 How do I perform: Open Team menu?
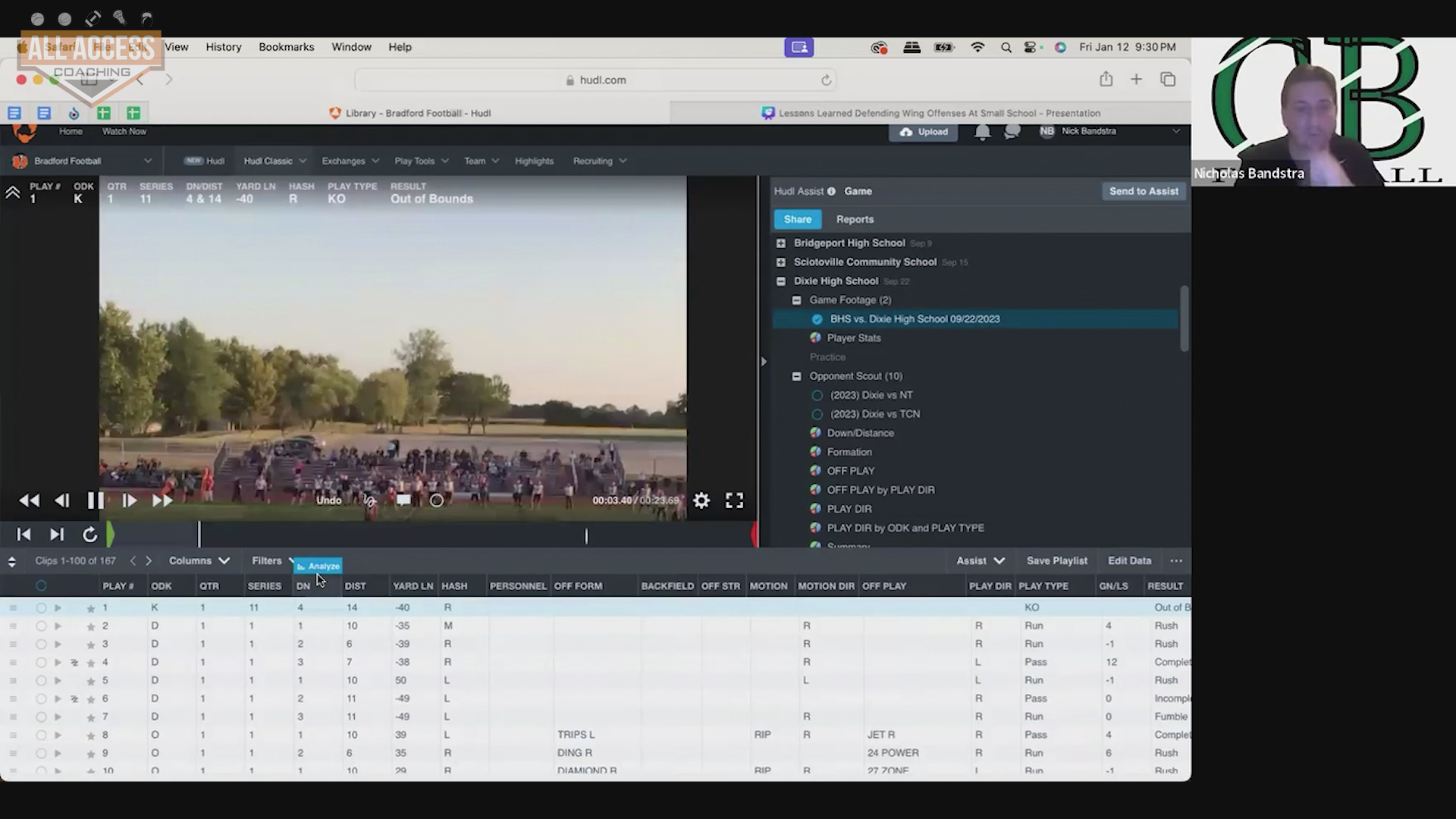pos(482,161)
